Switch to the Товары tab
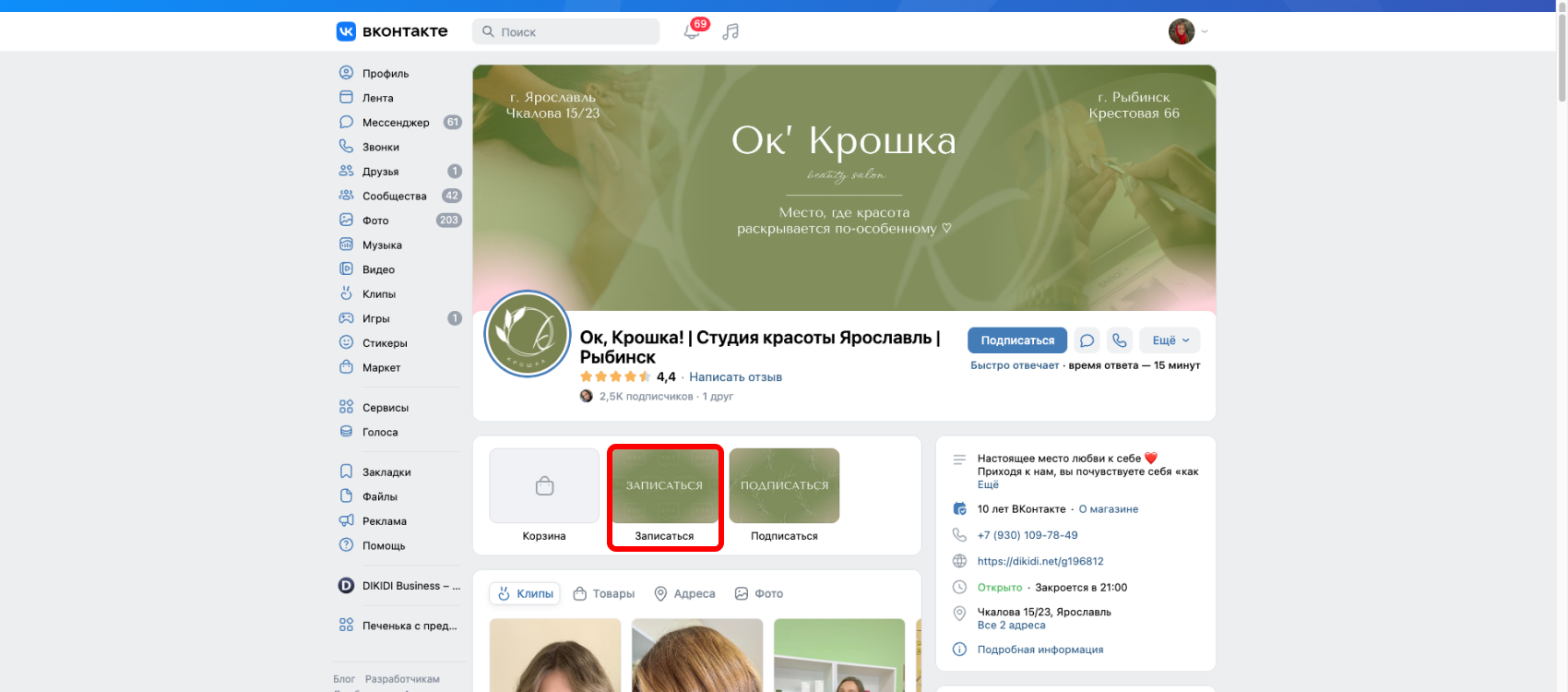 pos(604,593)
